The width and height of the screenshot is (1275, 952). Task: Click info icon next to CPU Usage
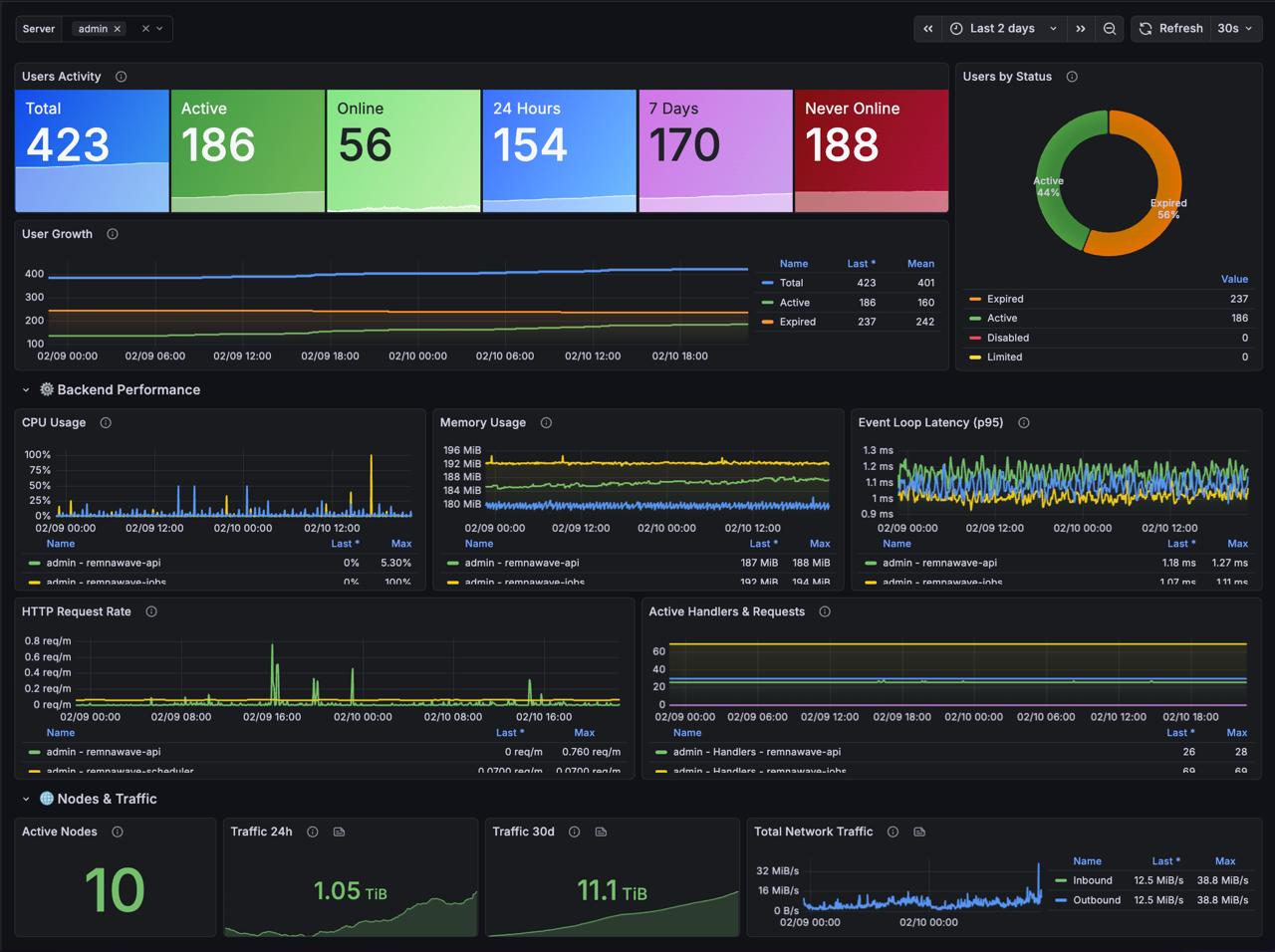[x=106, y=423]
